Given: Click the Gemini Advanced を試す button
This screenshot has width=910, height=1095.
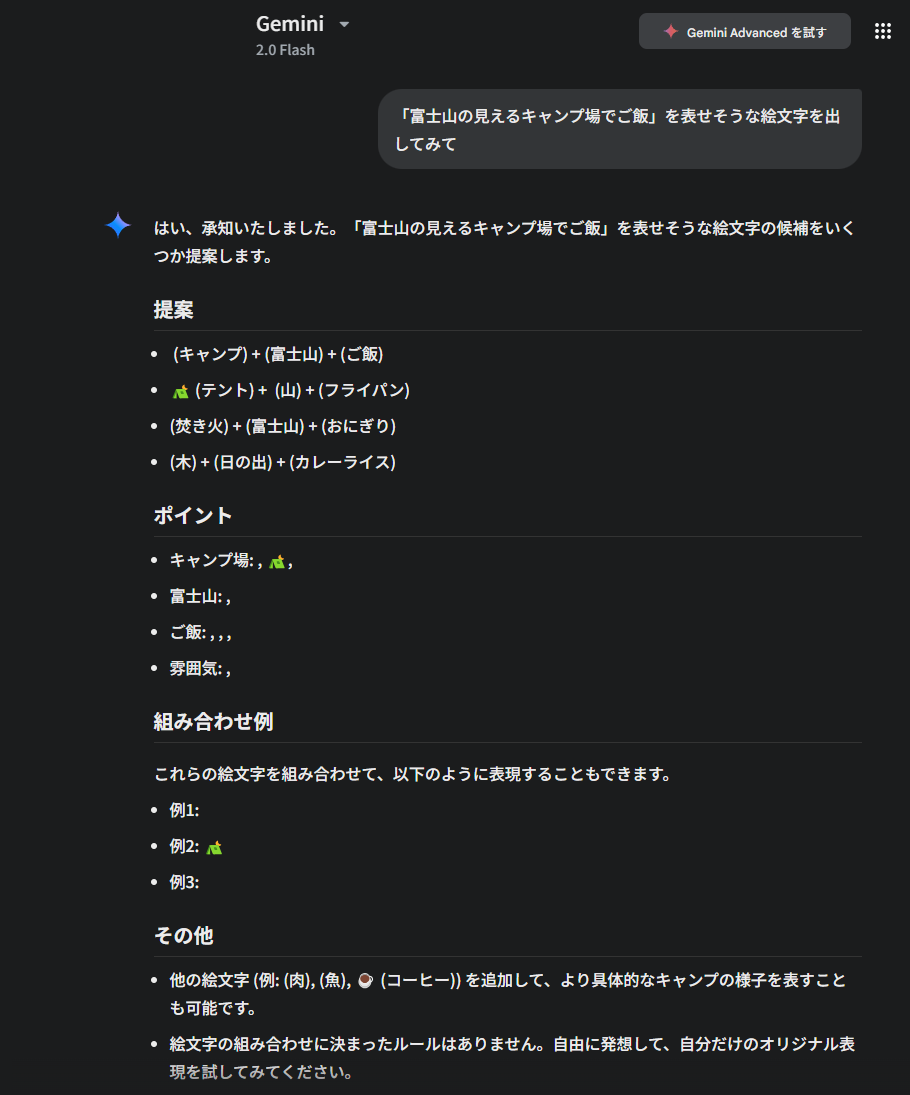Looking at the screenshot, I should click(744, 30).
